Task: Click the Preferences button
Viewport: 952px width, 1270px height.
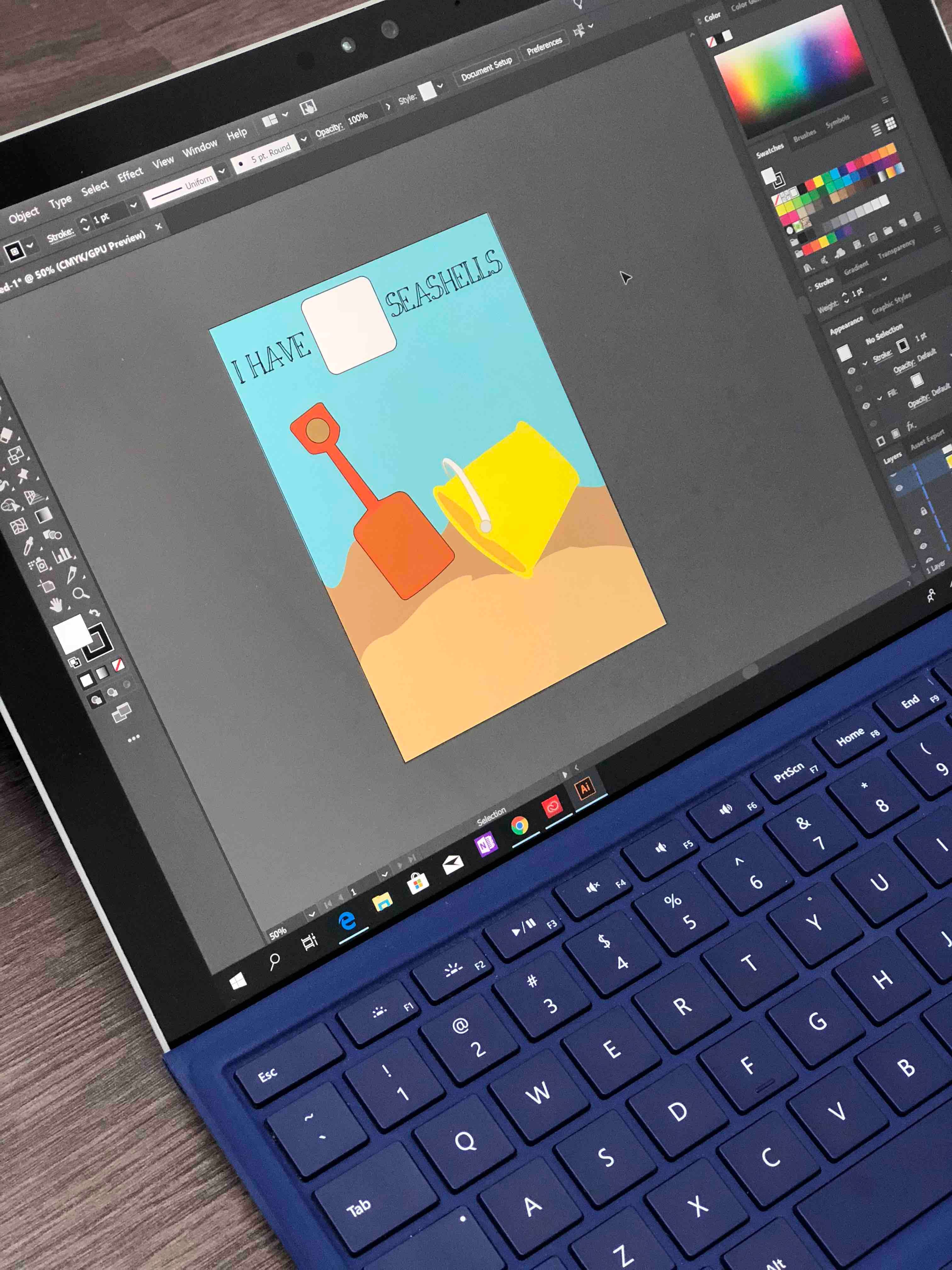Action: [x=544, y=46]
